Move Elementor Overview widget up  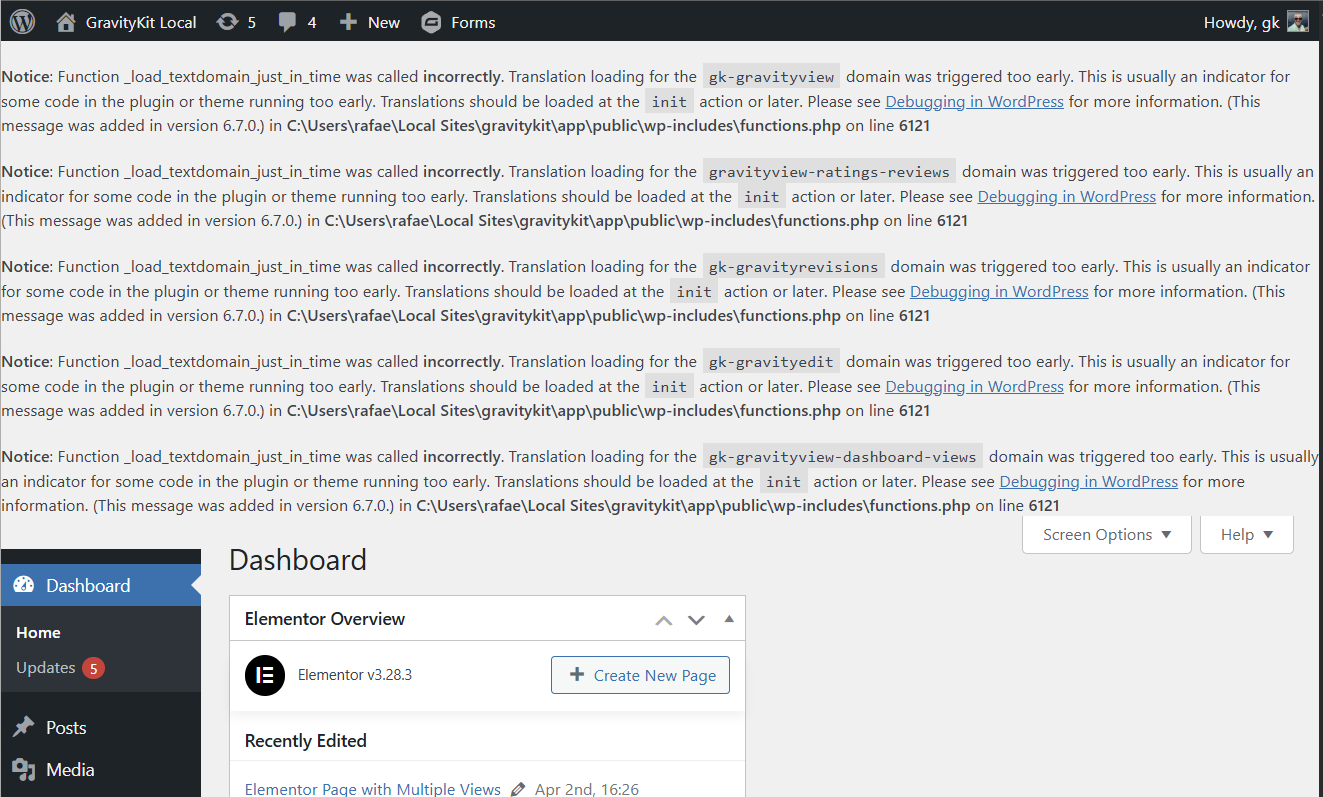(x=664, y=620)
